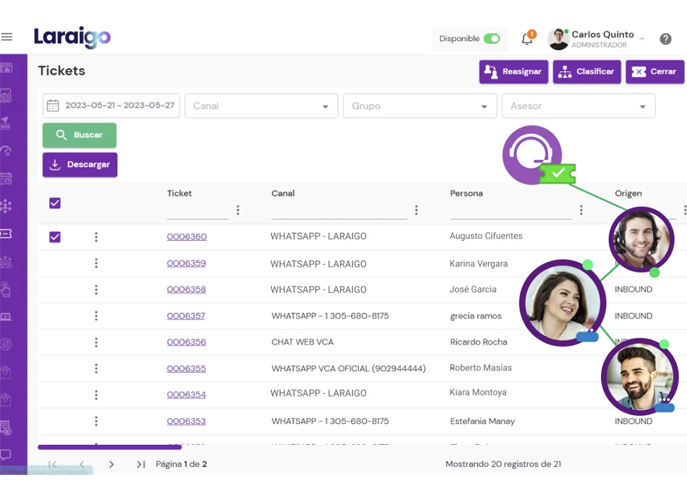Uncheck the checkbox for ticket 0006360
This screenshot has width=687, height=500.
pos(55,237)
